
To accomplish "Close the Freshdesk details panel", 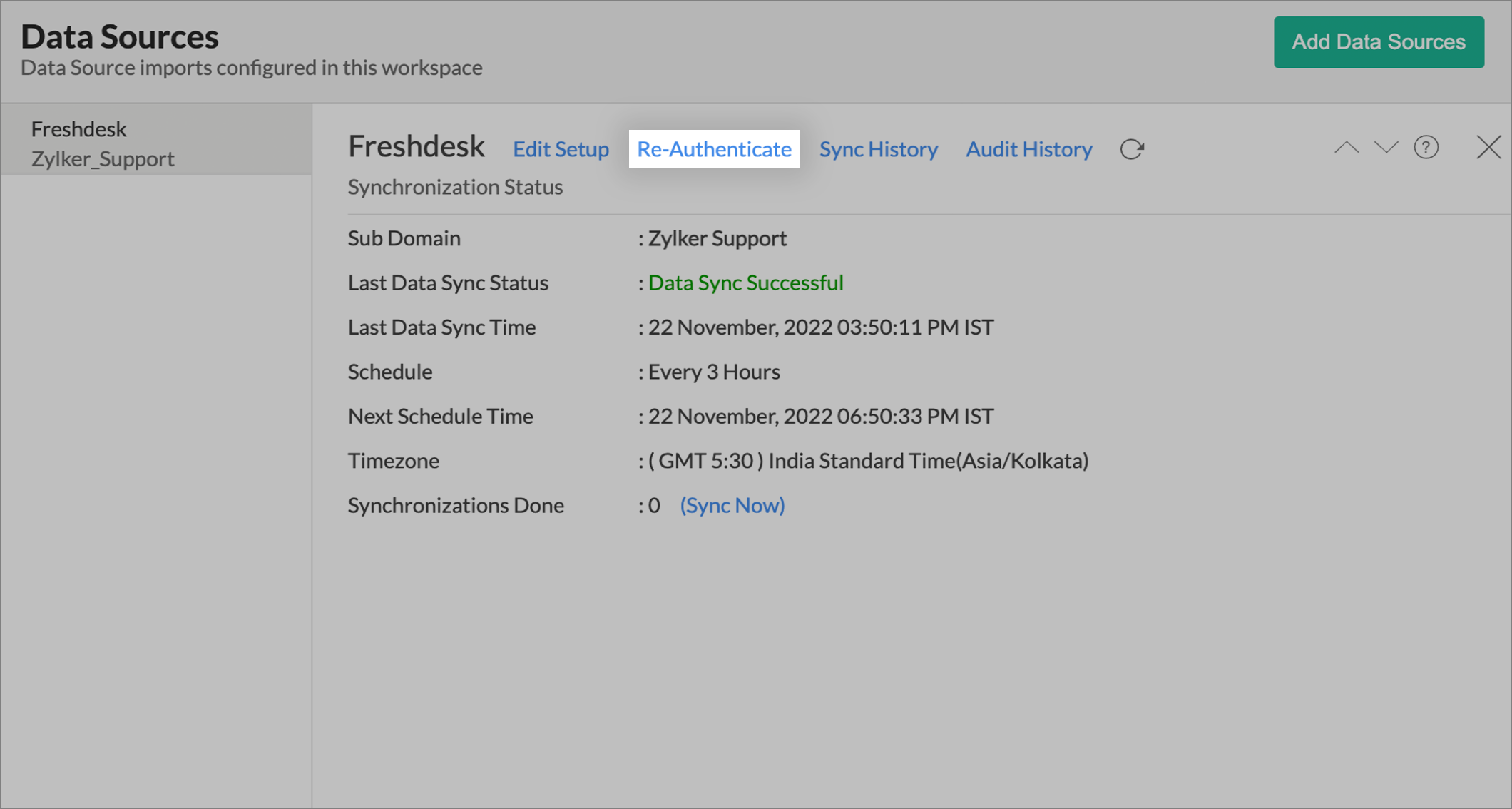I will [x=1488, y=148].
